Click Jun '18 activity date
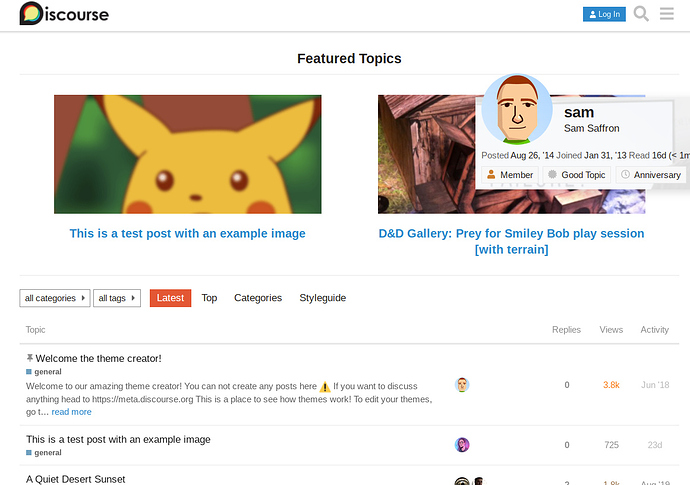The image size is (690, 485). click(x=655, y=385)
